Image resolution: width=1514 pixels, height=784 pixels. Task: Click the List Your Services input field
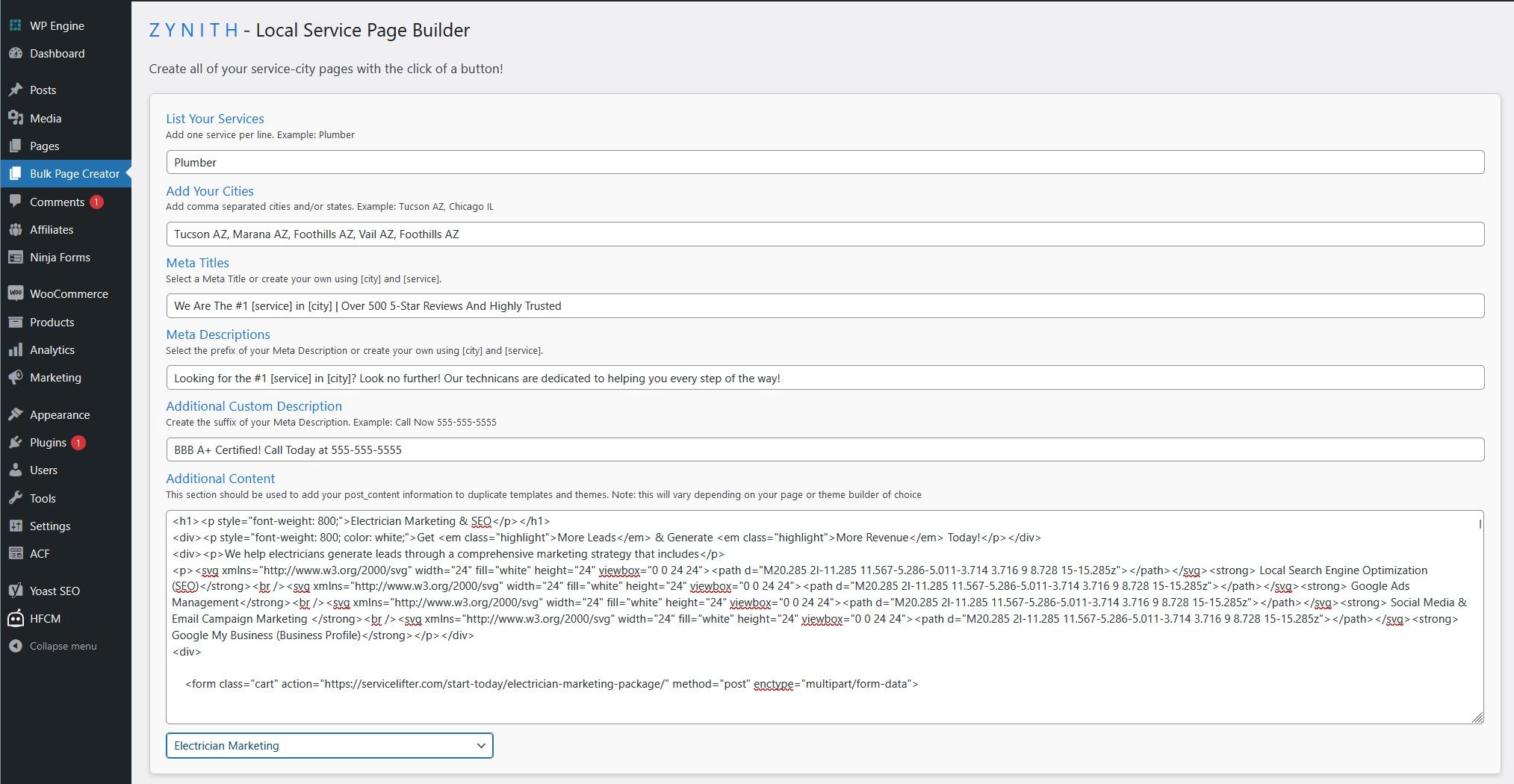(x=825, y=163)
